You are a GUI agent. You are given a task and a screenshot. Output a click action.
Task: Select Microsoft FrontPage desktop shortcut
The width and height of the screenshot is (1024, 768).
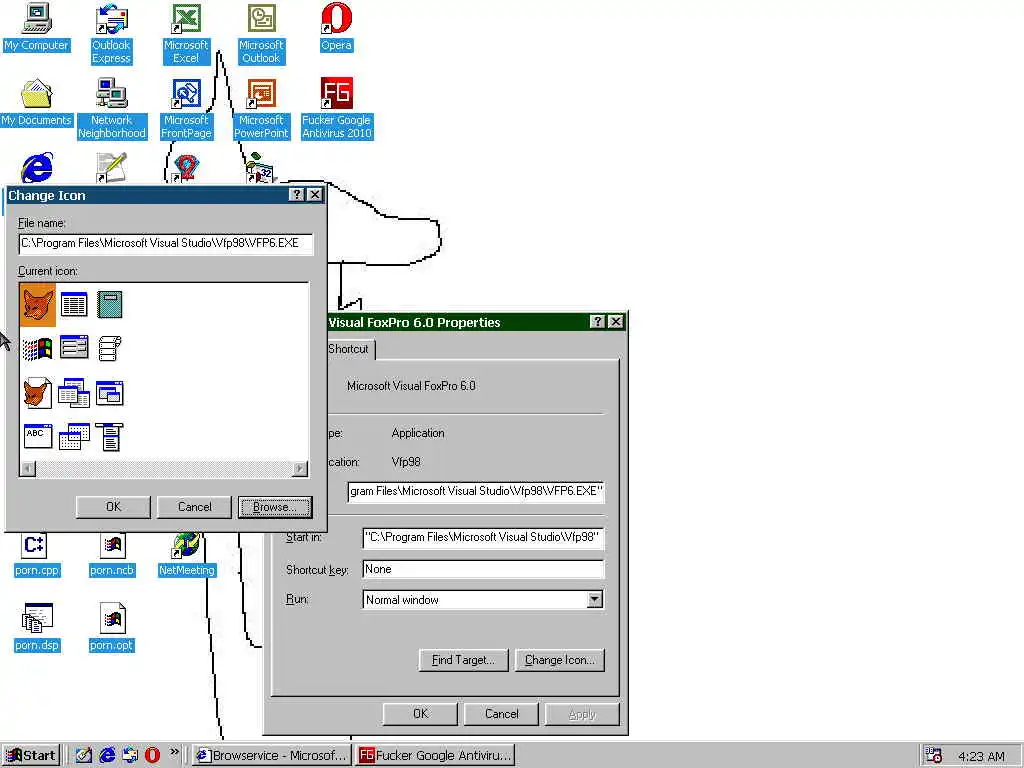point(186,108)
